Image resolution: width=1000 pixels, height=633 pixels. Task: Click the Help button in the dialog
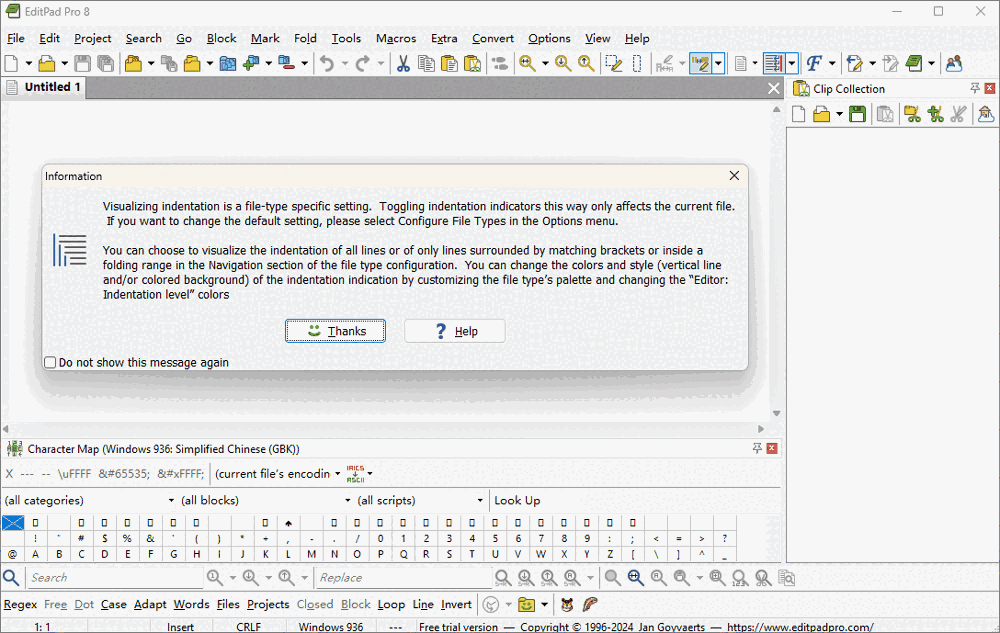(x=455, y=331)
